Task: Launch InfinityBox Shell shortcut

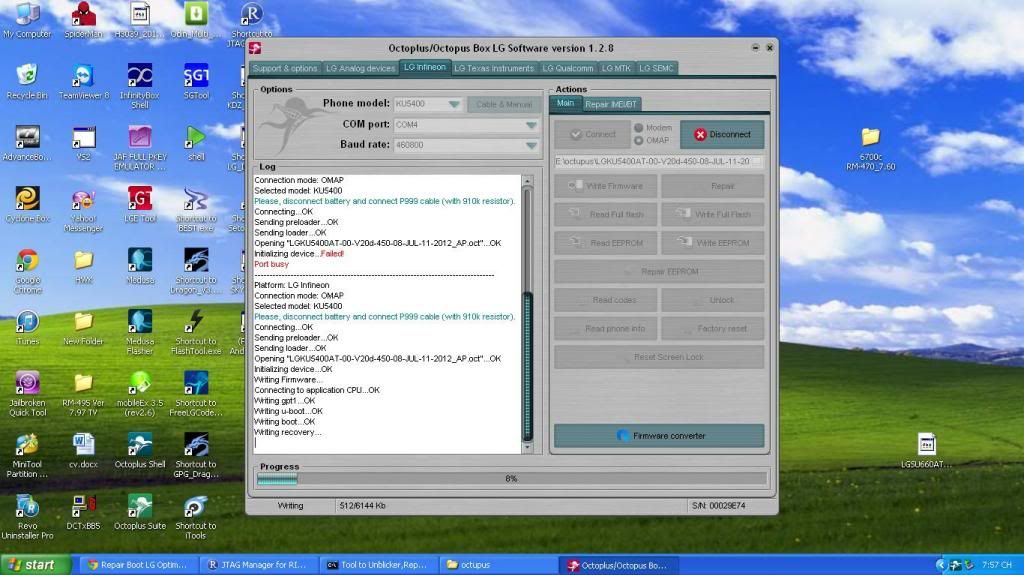Action: click(x=140, y=85)
